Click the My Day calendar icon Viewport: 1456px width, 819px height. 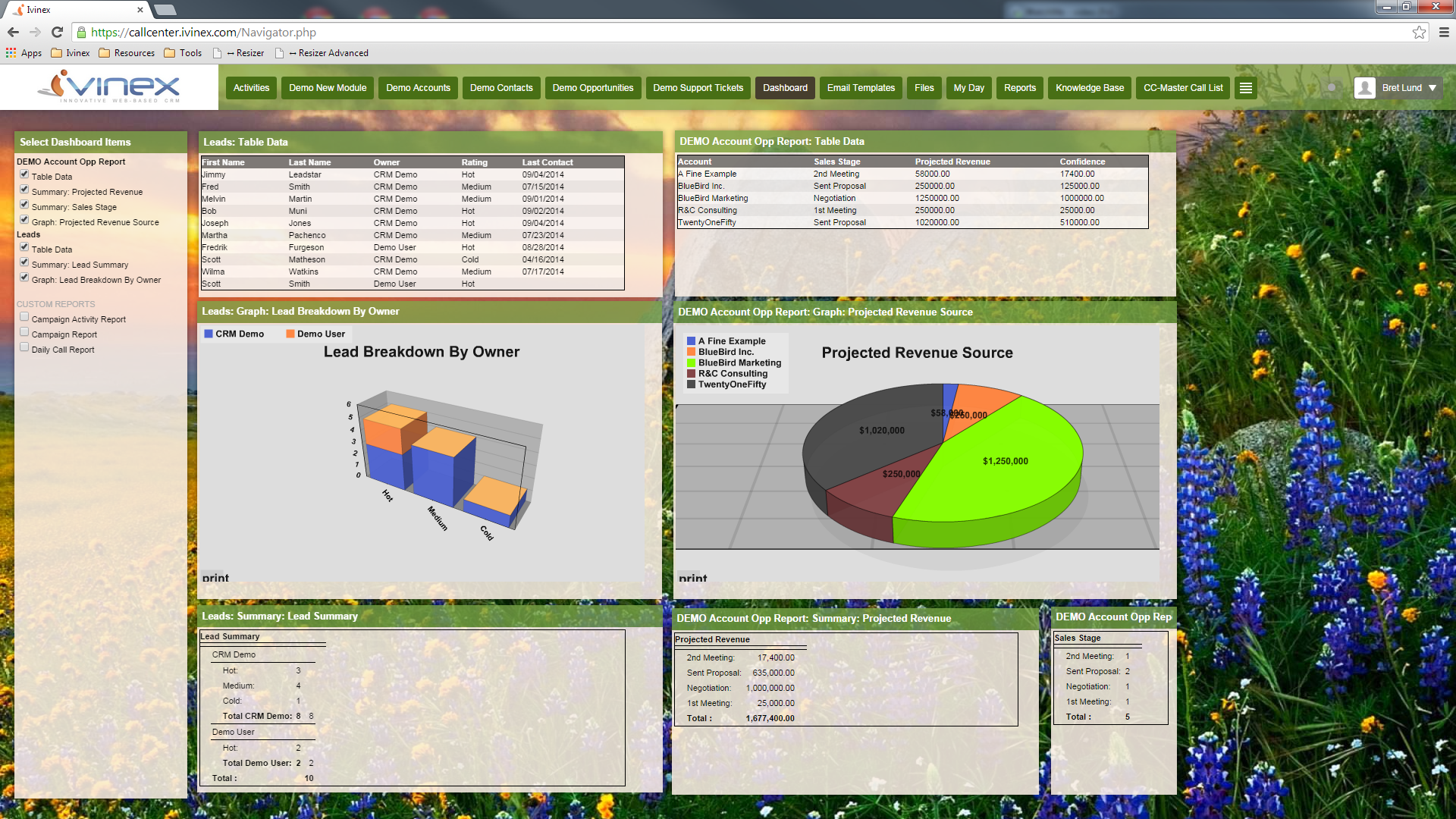click(x=966, y=88)
